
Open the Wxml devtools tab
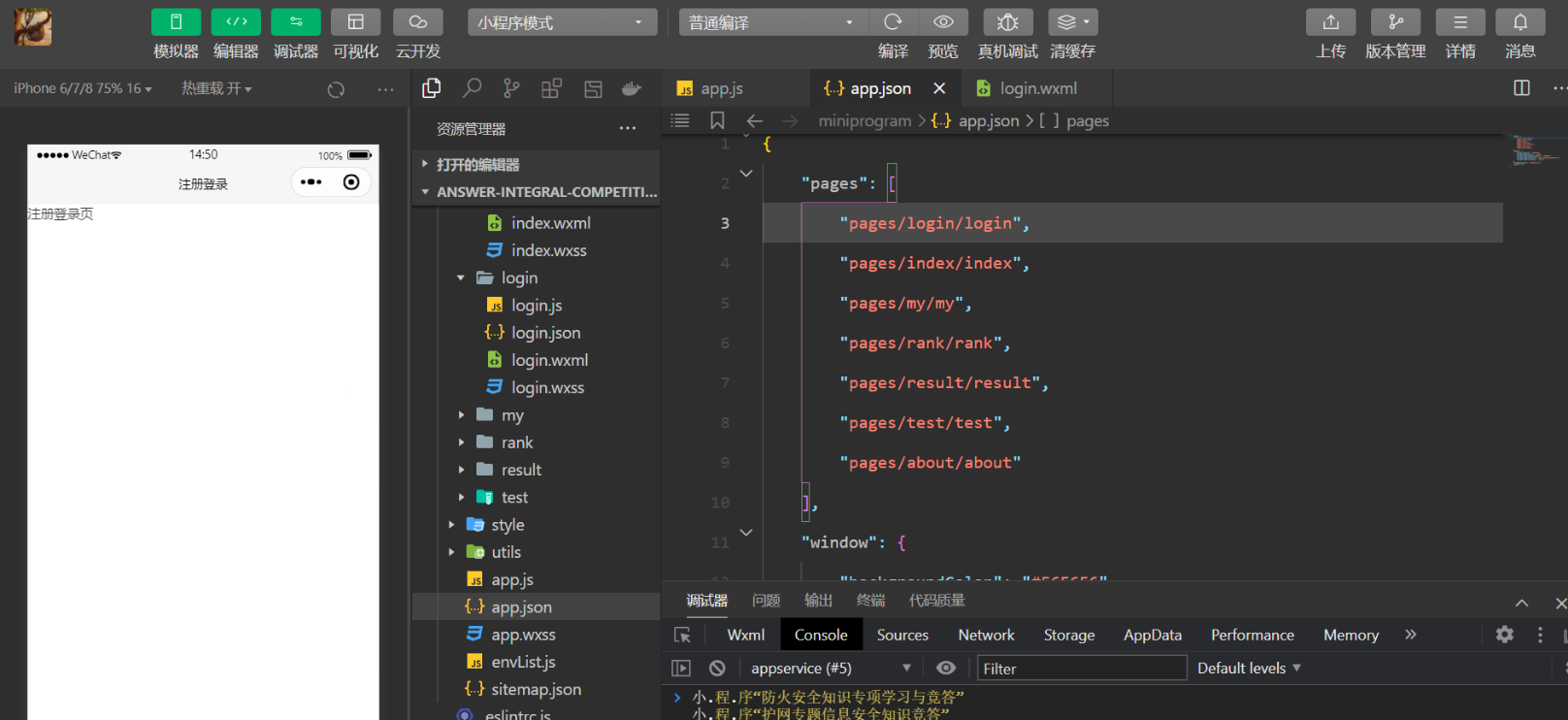tap(745, 635)
